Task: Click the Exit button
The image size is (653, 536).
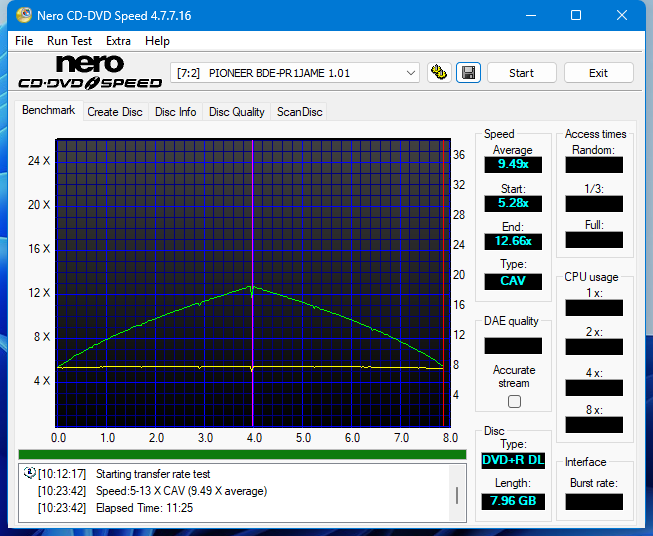Action: click(598, 73)
